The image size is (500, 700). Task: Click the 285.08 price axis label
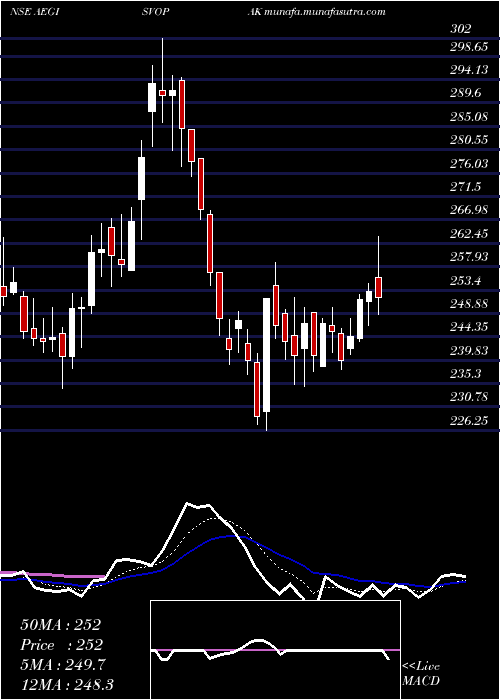pos(469,117)
